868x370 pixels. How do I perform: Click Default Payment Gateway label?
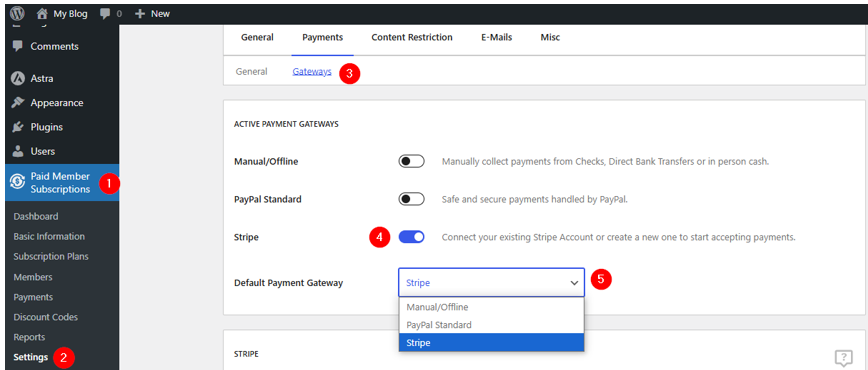288,283
